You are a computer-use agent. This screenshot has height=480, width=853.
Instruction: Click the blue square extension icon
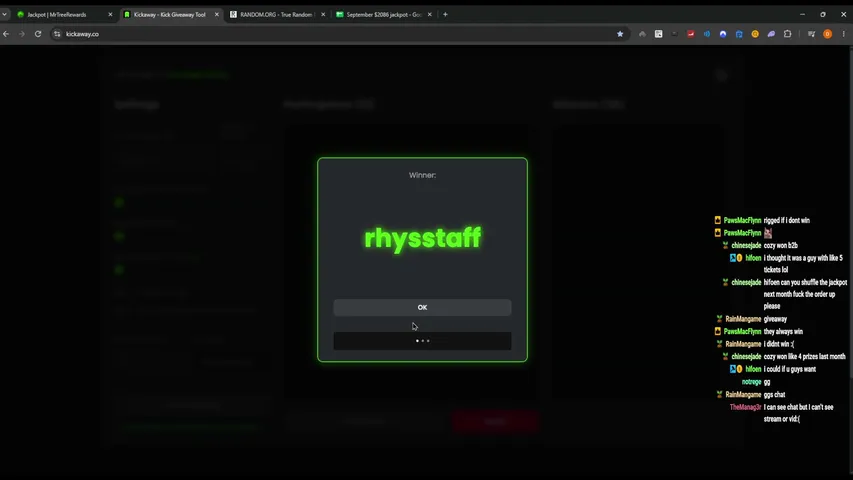pyautogui.click(x=739, y=34)
